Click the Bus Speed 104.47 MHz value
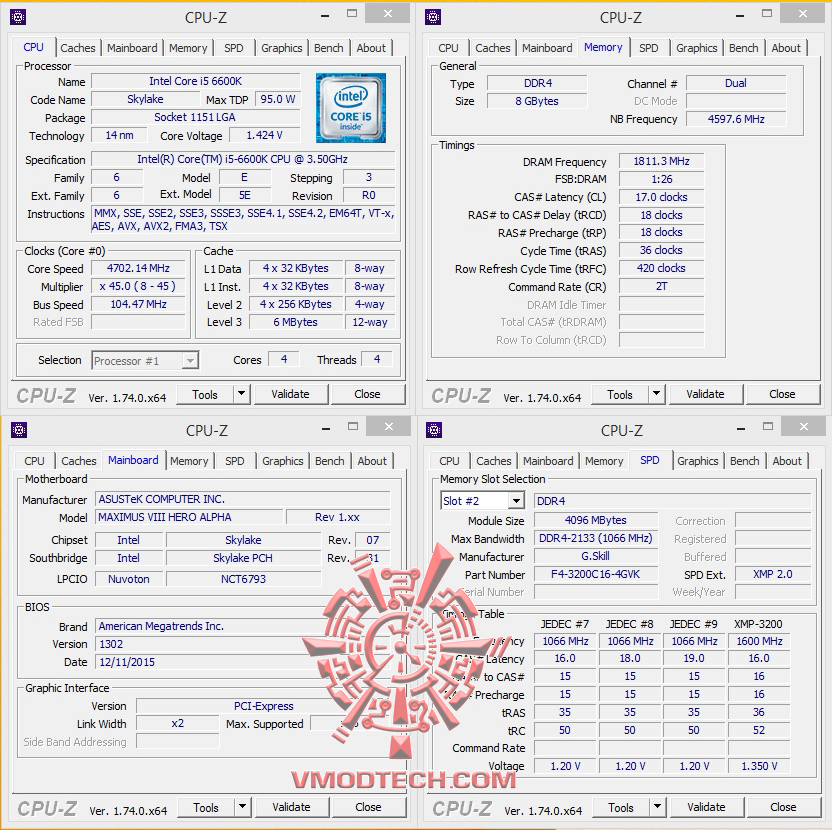This screenshot has height=830, width=832. click(x=138, y=305)
